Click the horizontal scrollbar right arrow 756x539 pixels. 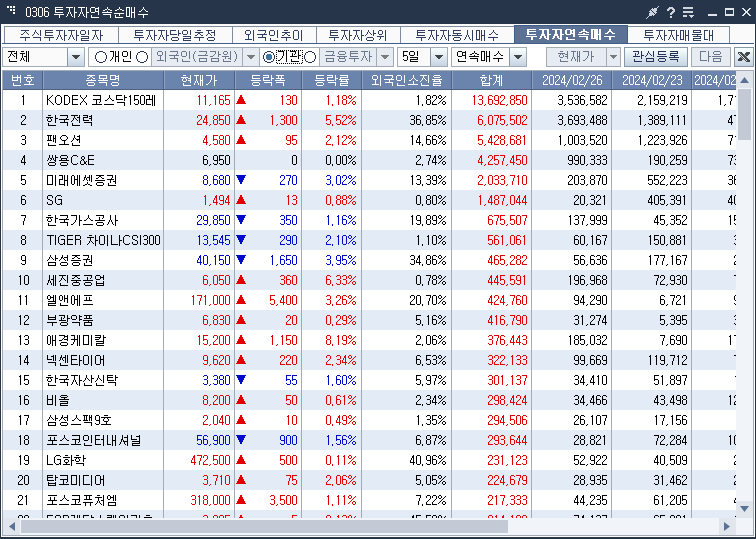[x=727, y=526]
